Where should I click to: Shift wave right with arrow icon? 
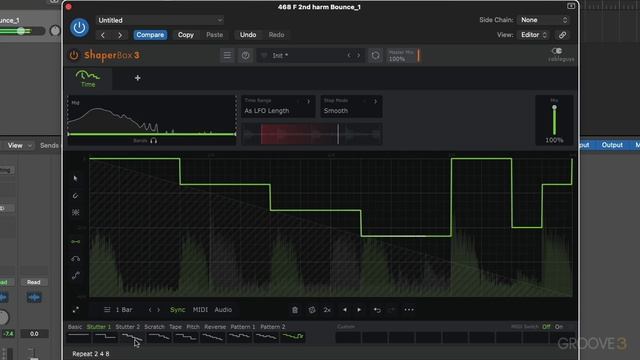click(359, 310)
